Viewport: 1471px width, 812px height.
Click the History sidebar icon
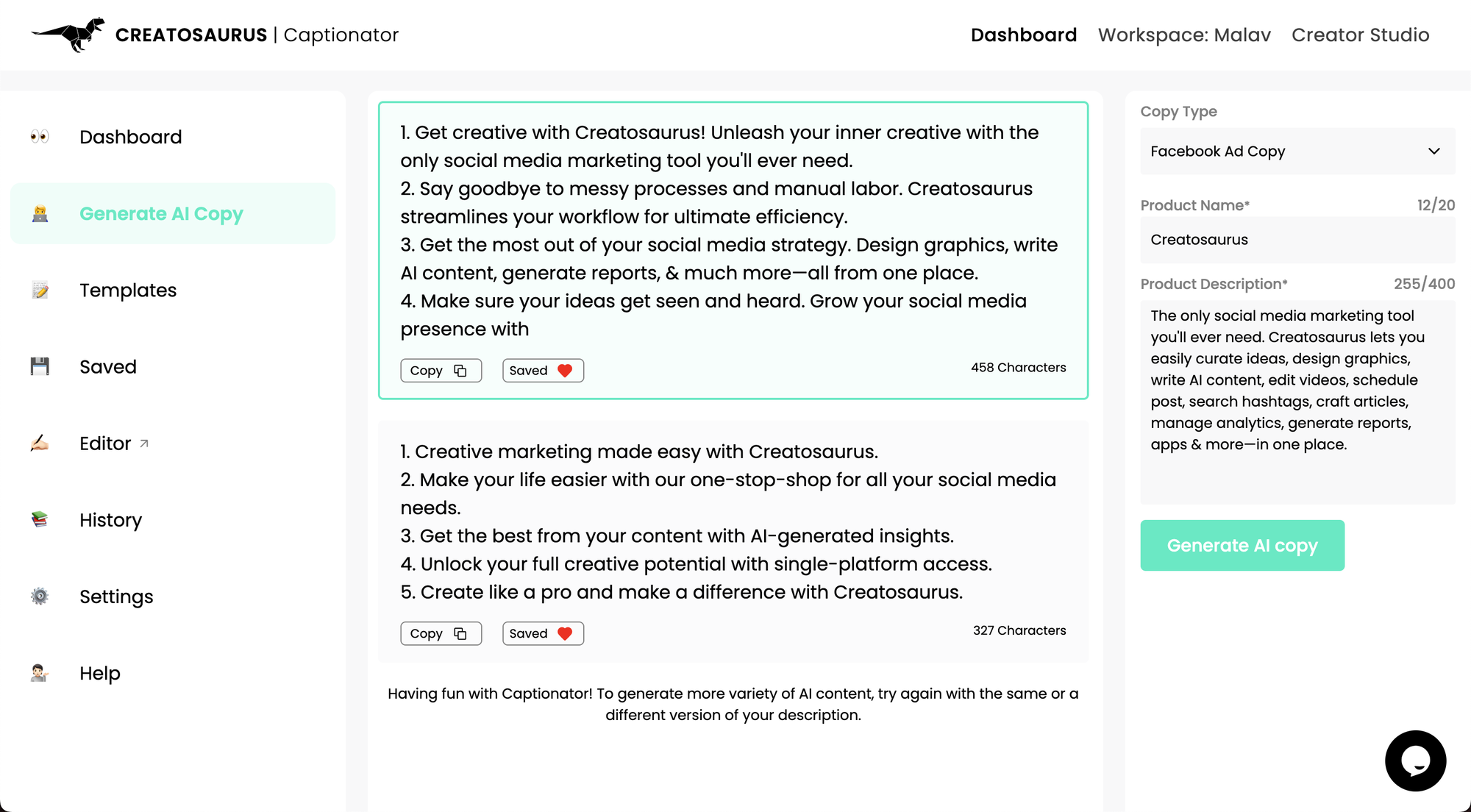click(40, 519)
